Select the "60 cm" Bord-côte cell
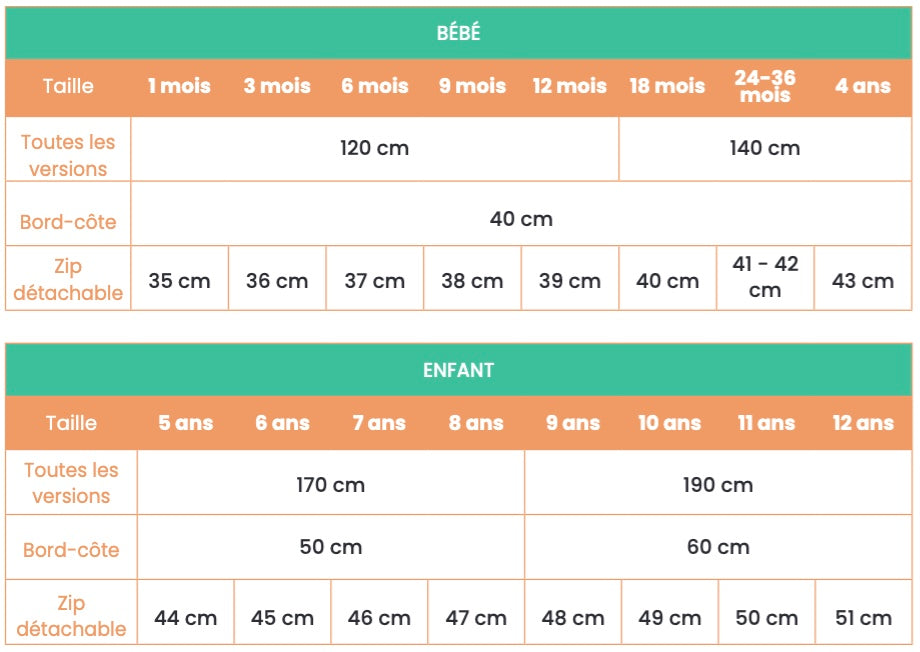The image size is (920, 652). pos(718,547)
